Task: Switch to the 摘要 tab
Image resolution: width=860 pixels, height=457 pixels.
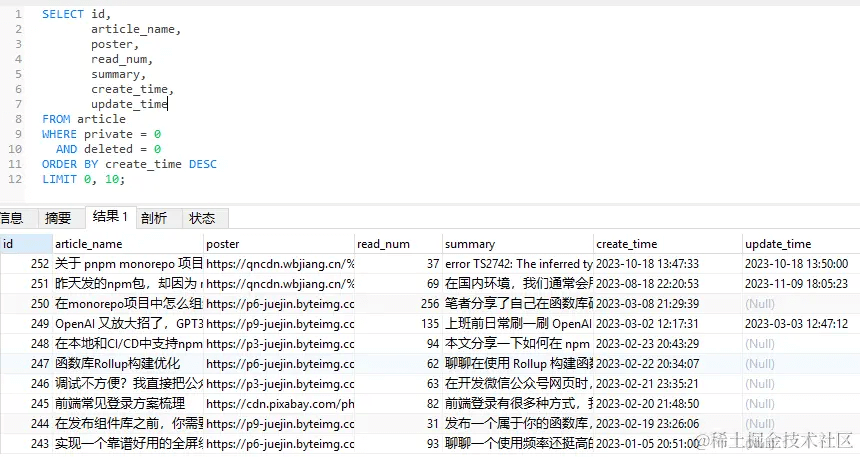Action: (58, 218)
